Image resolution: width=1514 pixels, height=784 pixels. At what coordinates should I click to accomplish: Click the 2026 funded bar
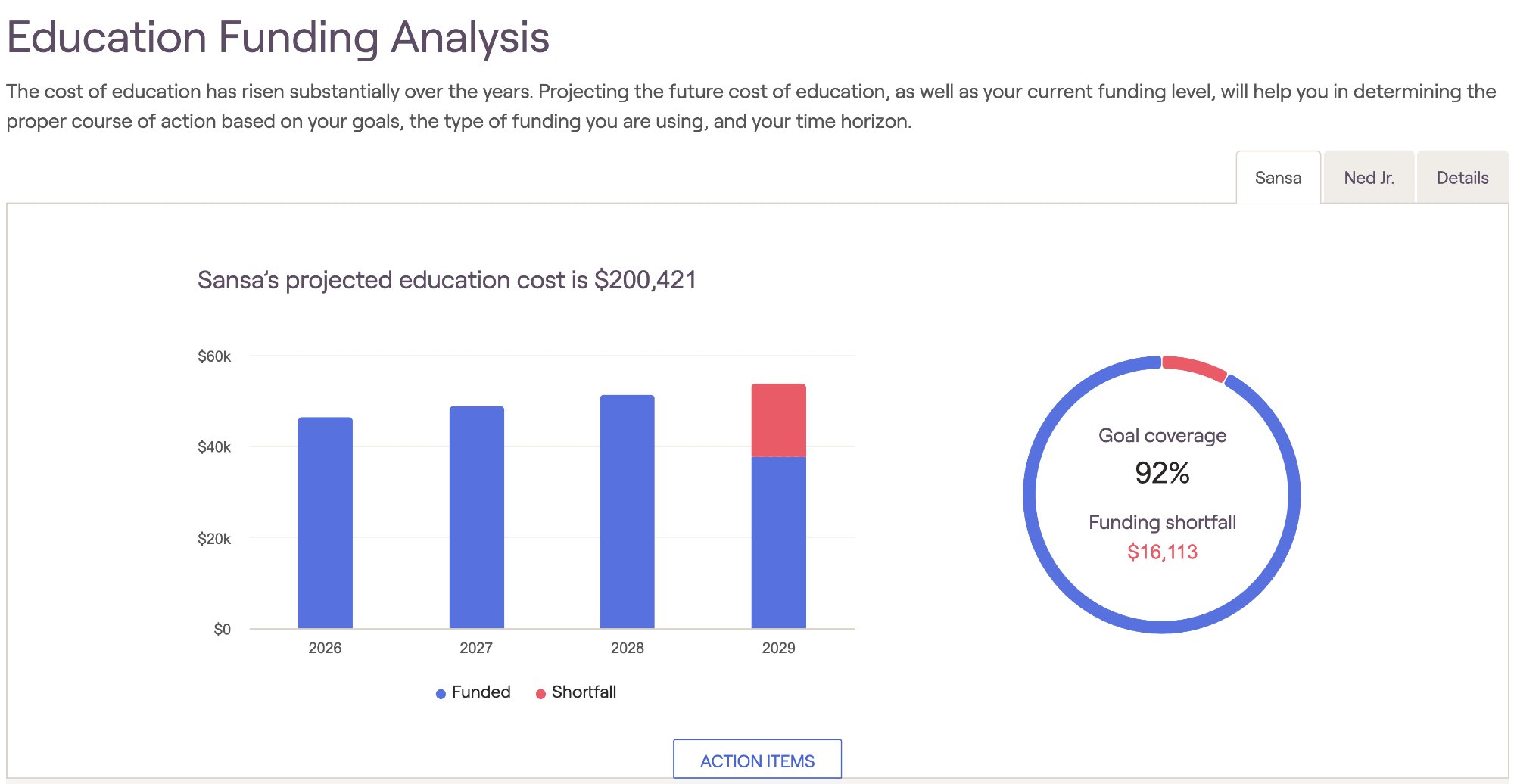(326, 522)
